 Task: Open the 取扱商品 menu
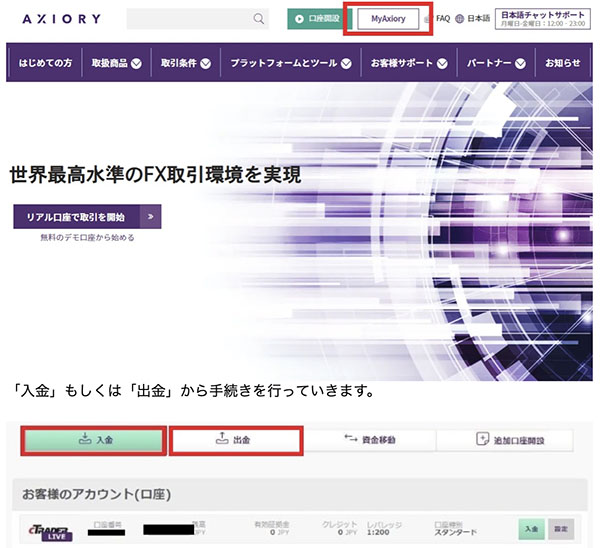click(109, 63)
